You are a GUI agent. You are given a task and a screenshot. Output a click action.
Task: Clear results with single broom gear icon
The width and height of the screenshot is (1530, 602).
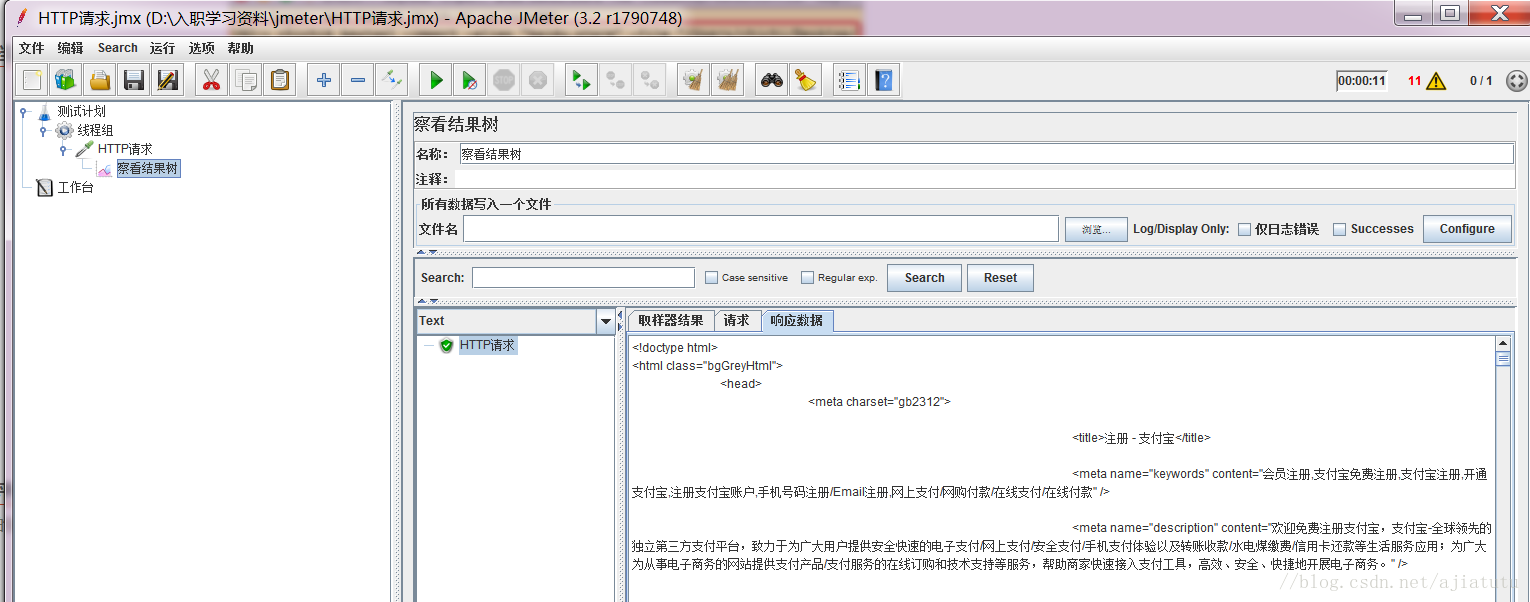(693, 80)
